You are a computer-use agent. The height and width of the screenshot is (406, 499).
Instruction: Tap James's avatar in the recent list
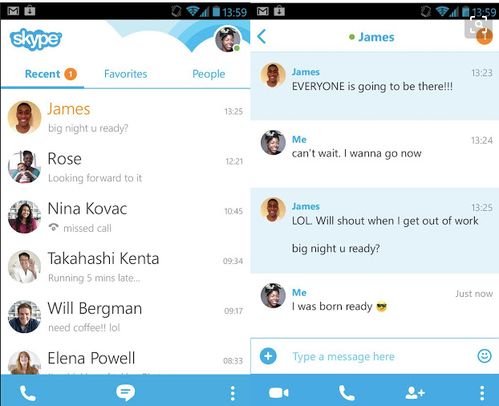tap(24, 117)
